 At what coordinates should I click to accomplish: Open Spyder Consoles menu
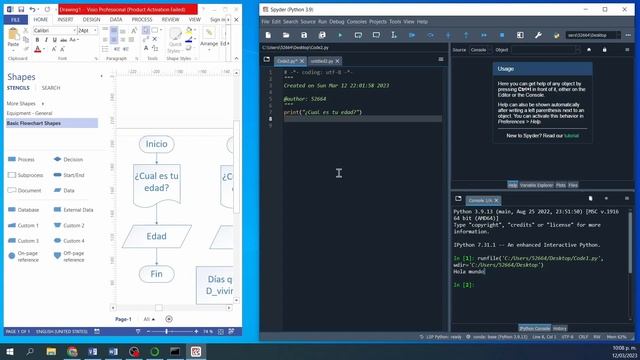pyautogui.click(x=356, y=22)
